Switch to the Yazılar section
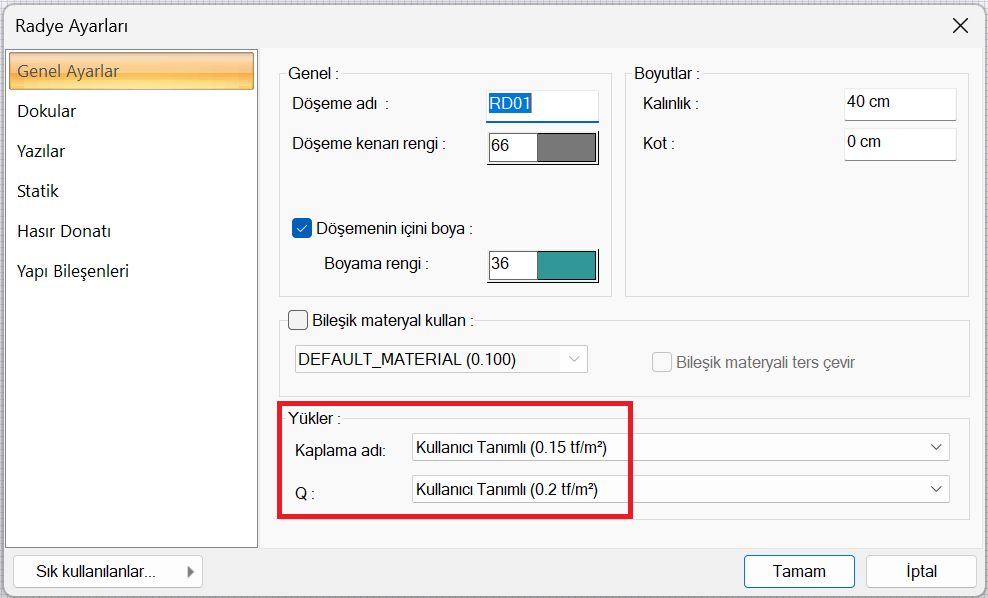The image size is (988, 598). coord(41,151)
